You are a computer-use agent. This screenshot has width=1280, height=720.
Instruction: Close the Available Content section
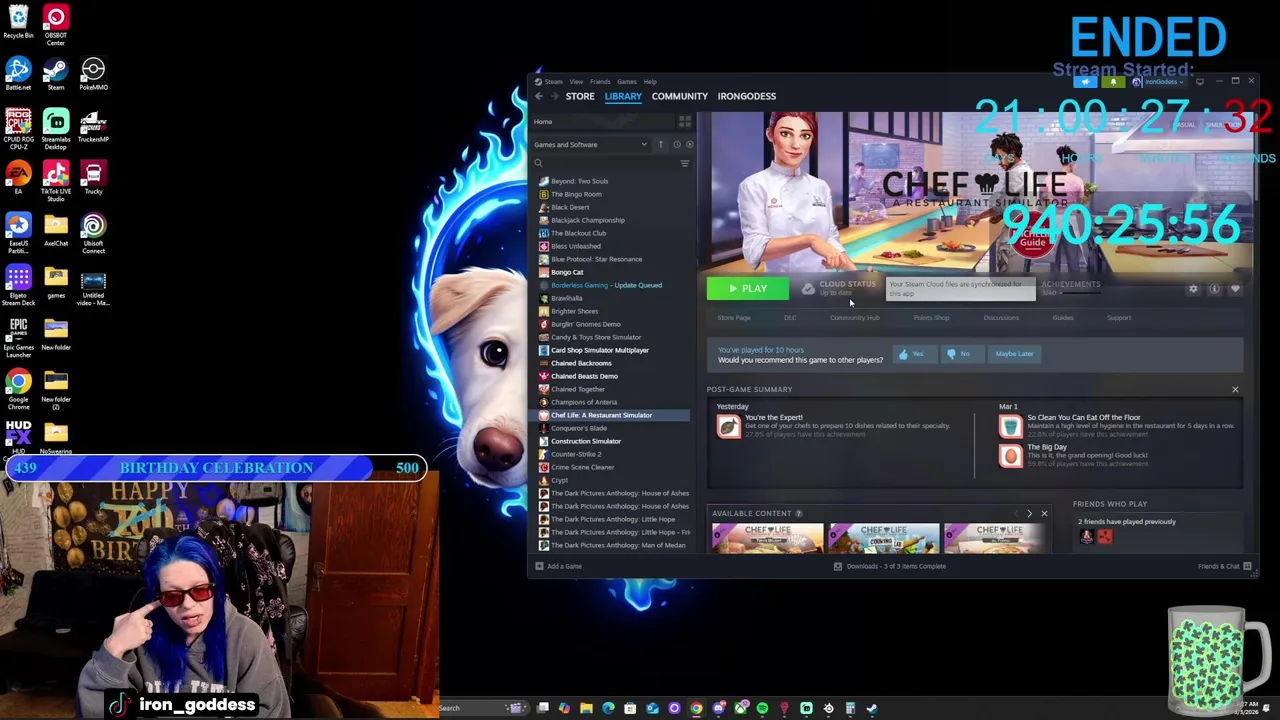point(1044,514)
